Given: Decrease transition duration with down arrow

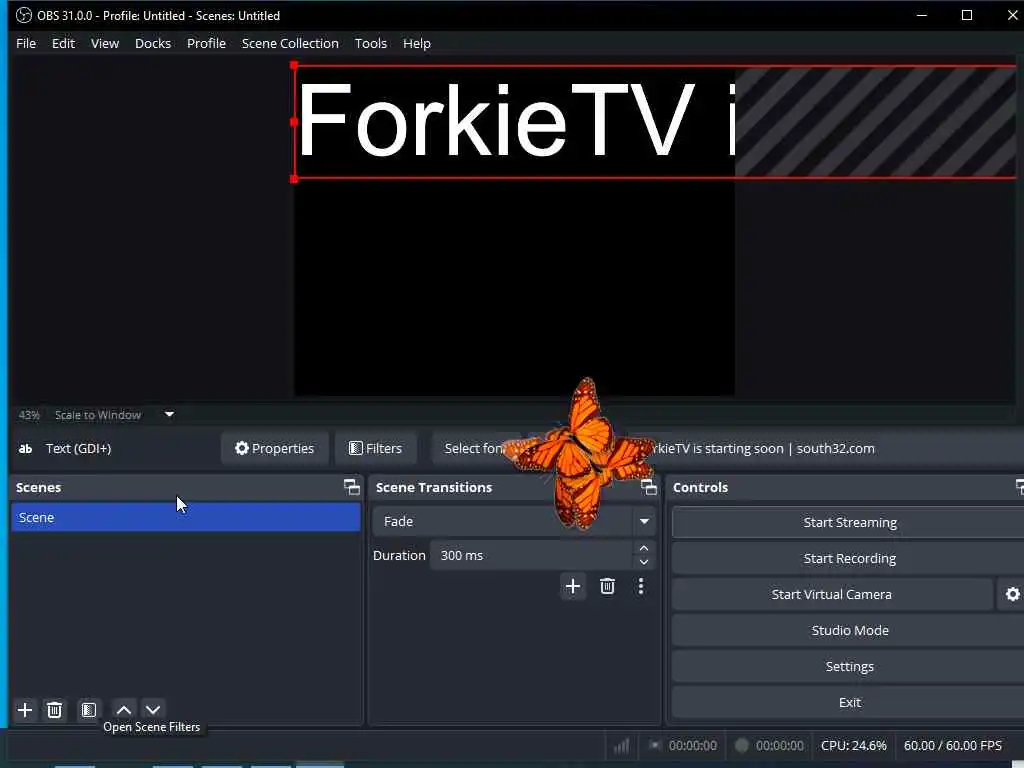Looking at the screenshot, I should pyautogui.click(x=644, y=562).
